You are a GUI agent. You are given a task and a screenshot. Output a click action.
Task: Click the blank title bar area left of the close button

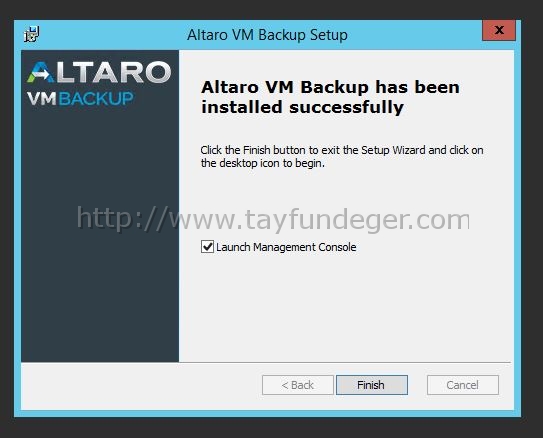(416, 35)
